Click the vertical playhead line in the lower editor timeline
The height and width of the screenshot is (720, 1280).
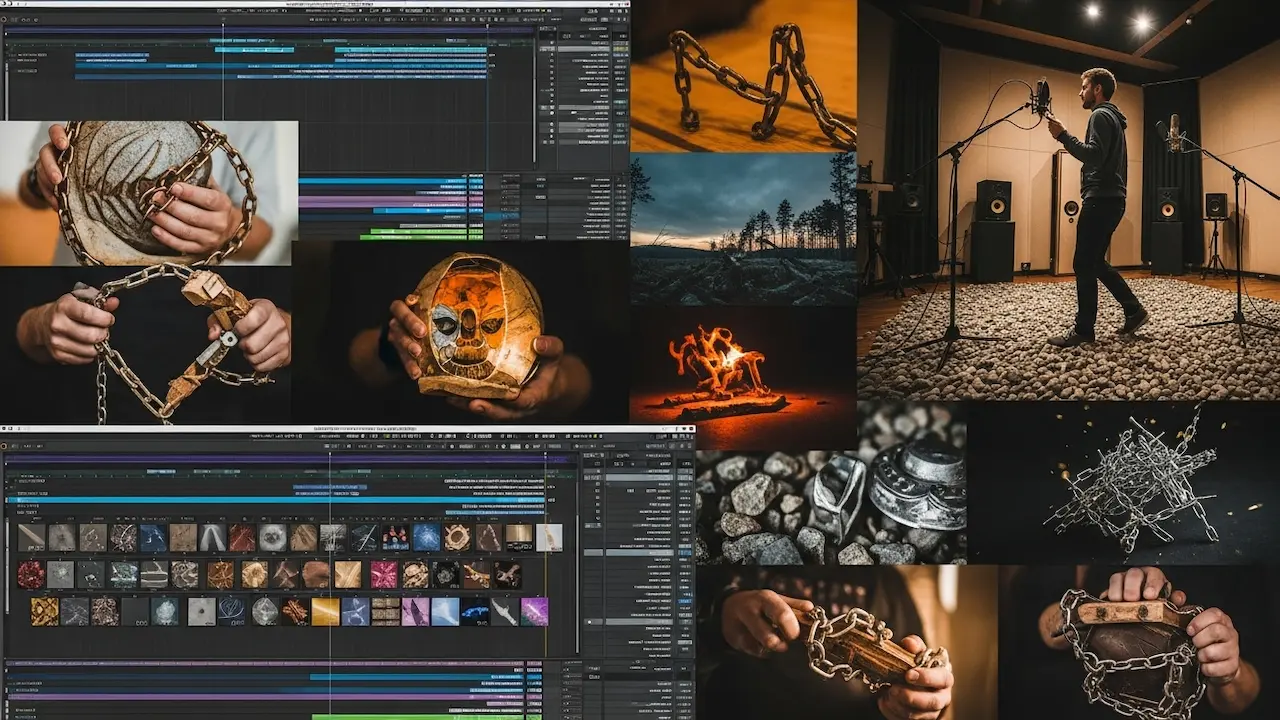click(x=330, y=640)
